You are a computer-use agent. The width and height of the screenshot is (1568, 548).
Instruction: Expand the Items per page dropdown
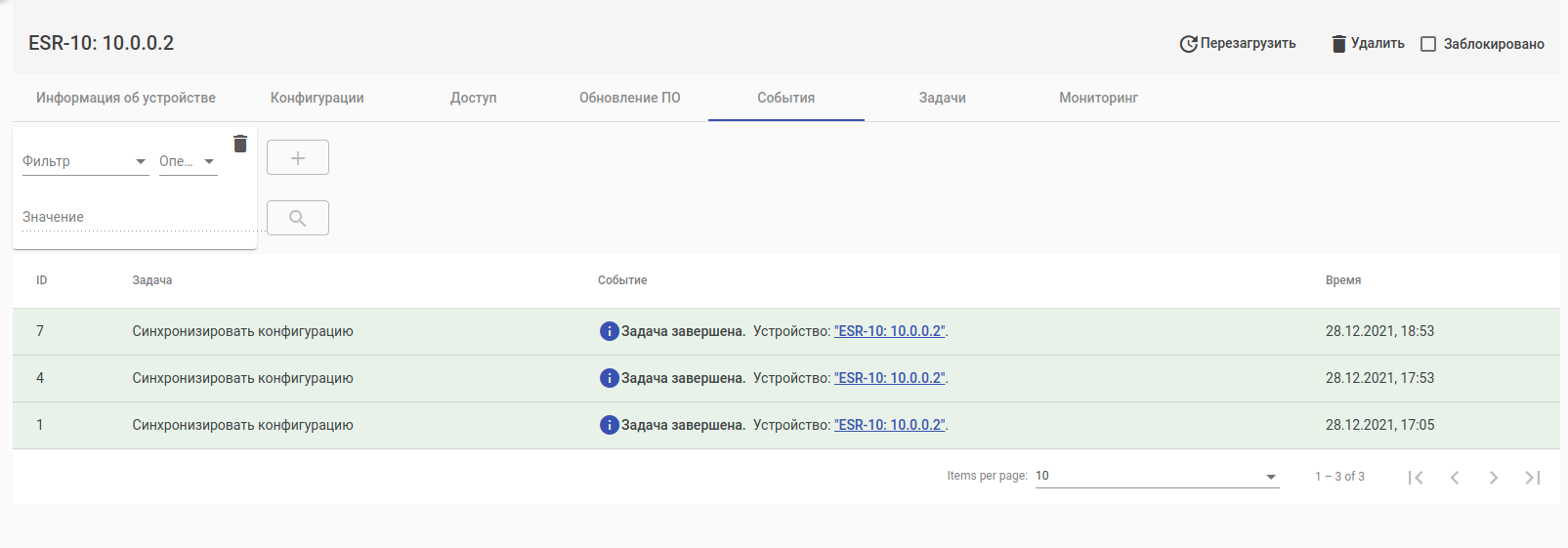[1157, 476]
